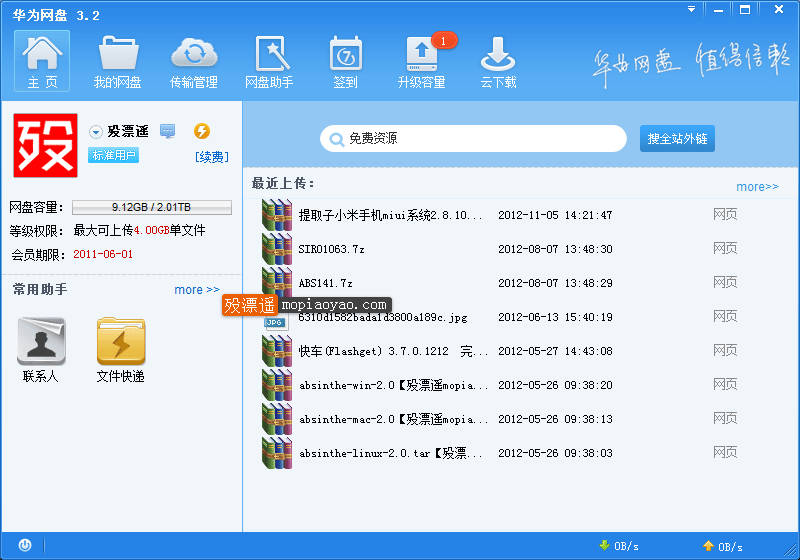Screen dimensions: 800x560
Task: Select file 提取子小米手机miui系统2.8.10...
Action: [x=390, y=215]
